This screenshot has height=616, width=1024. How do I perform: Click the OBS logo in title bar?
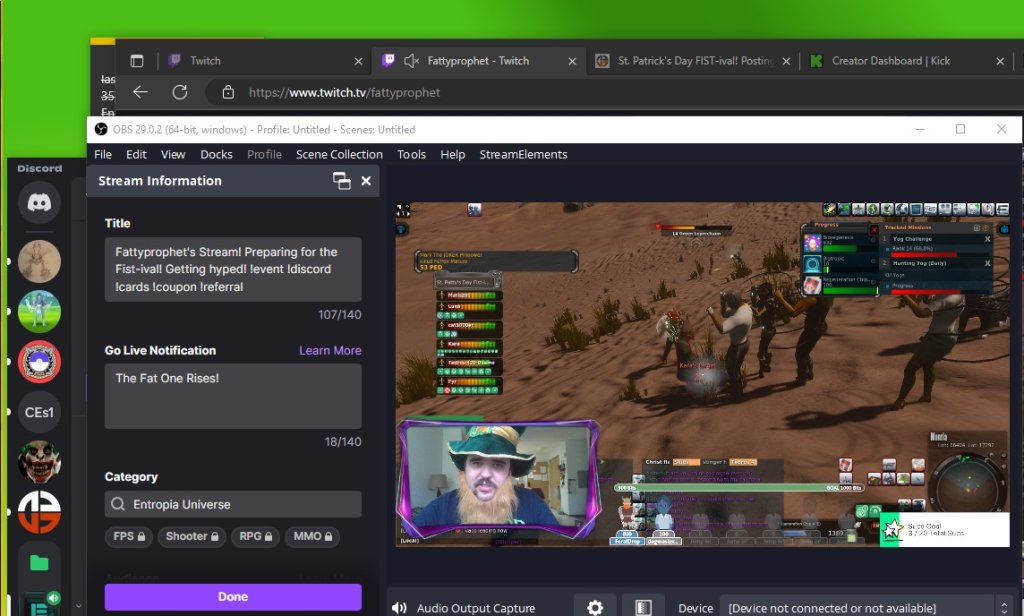pos(101,129)
